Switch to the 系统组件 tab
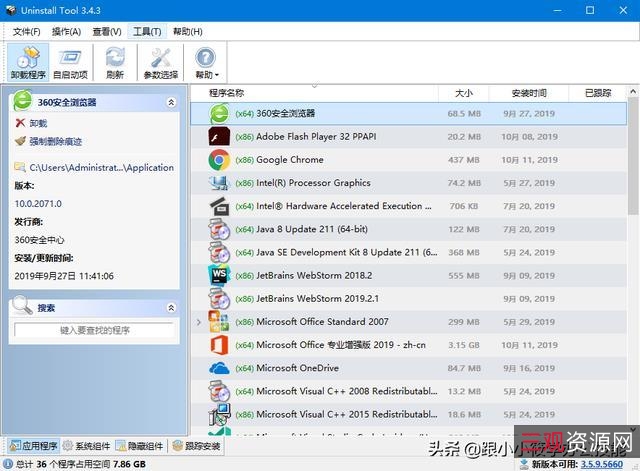 pyautogui.click(x=87, y=446)
